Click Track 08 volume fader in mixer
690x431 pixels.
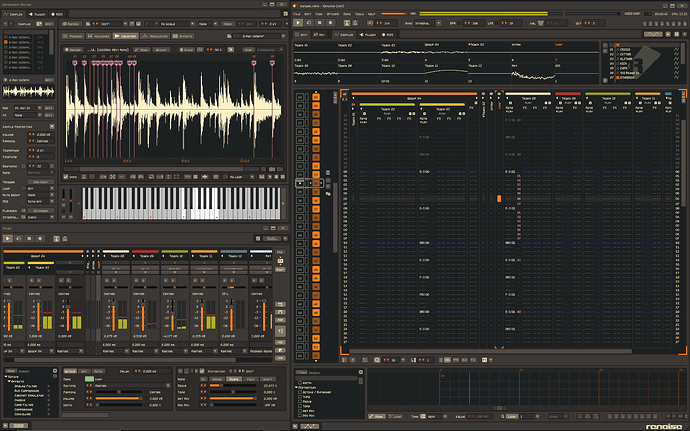tap(113, 314)
